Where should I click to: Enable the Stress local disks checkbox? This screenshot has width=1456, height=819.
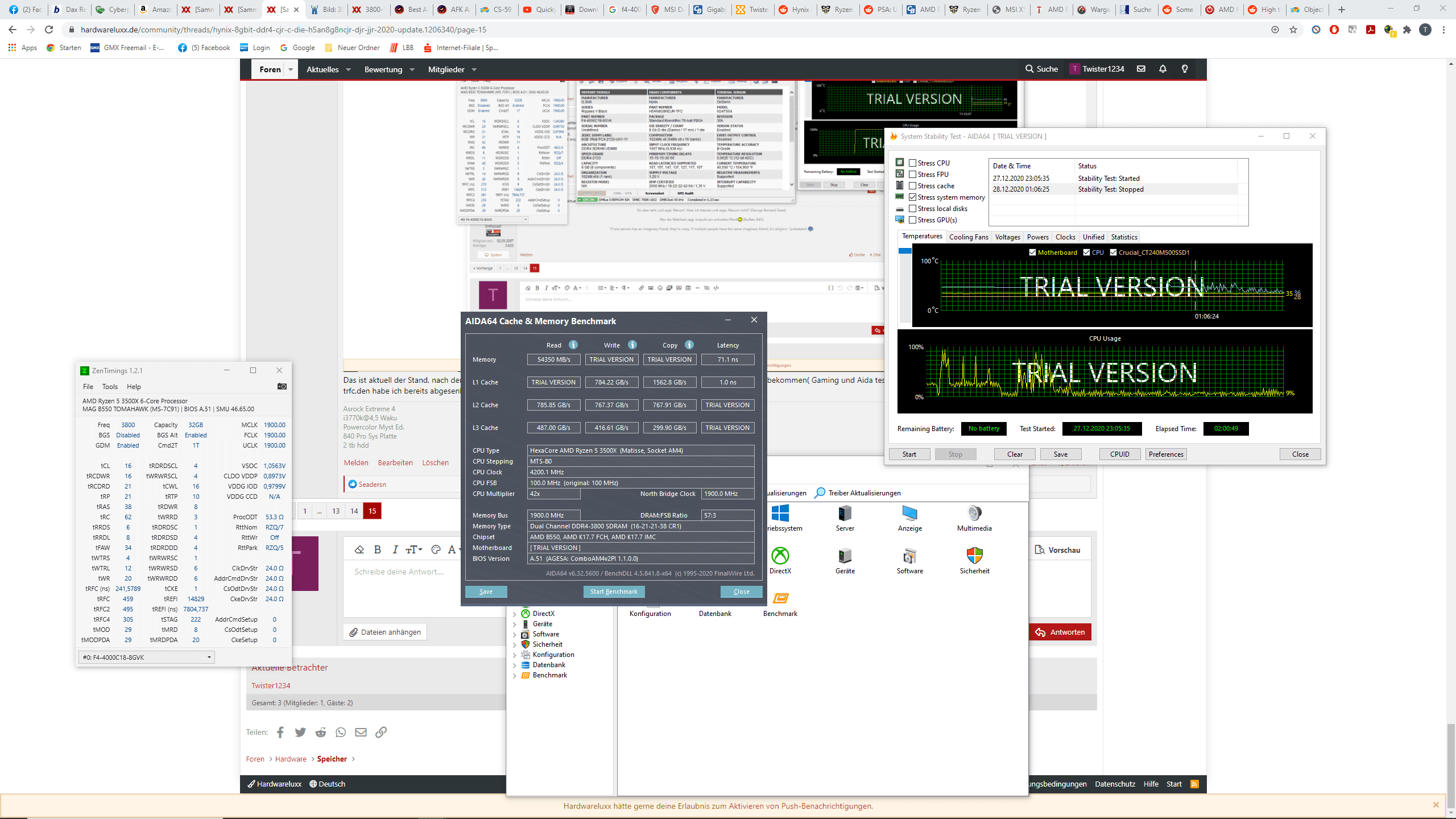[x=912, y=209]
